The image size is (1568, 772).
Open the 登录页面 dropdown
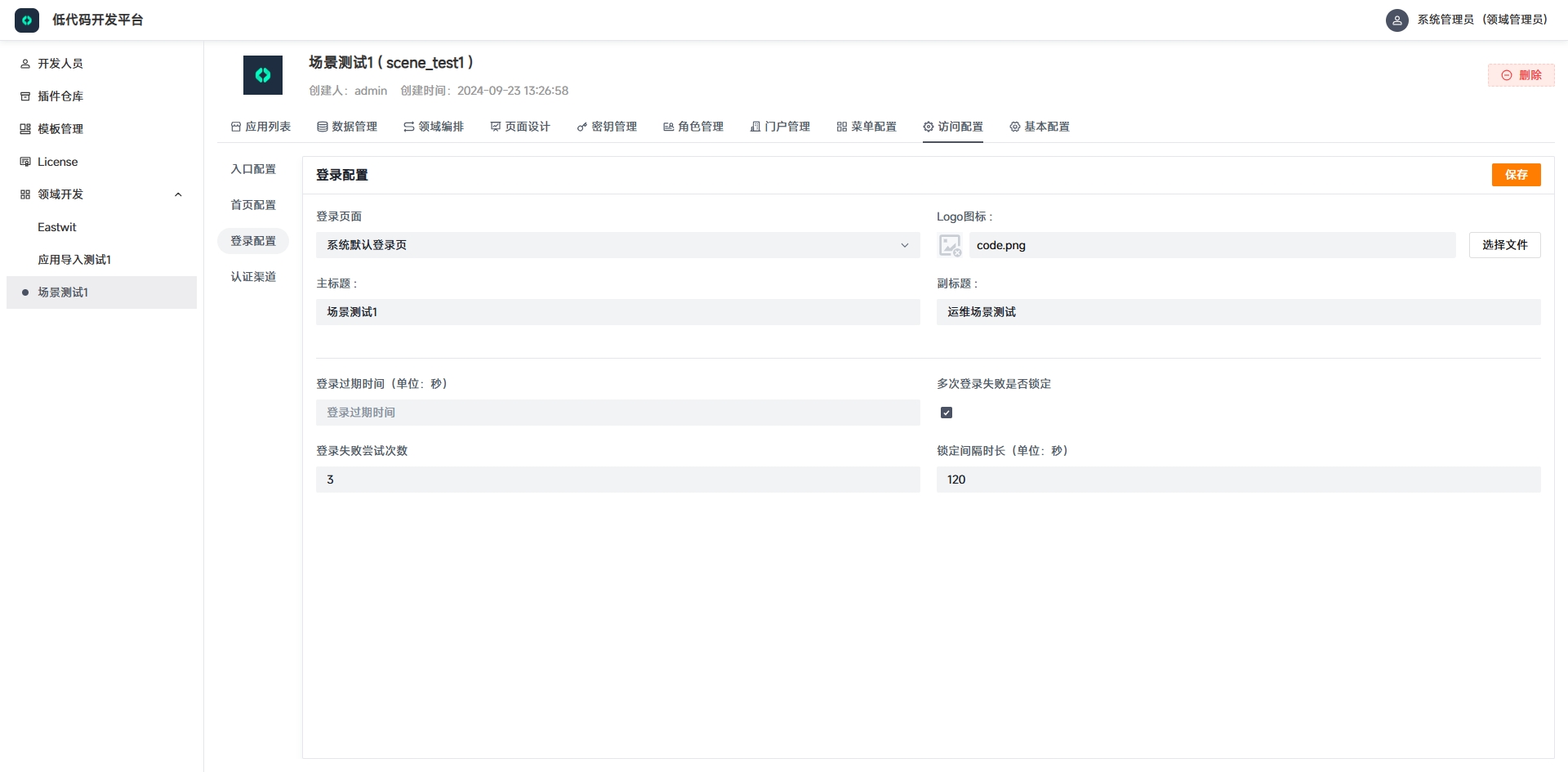coord(617,245)
